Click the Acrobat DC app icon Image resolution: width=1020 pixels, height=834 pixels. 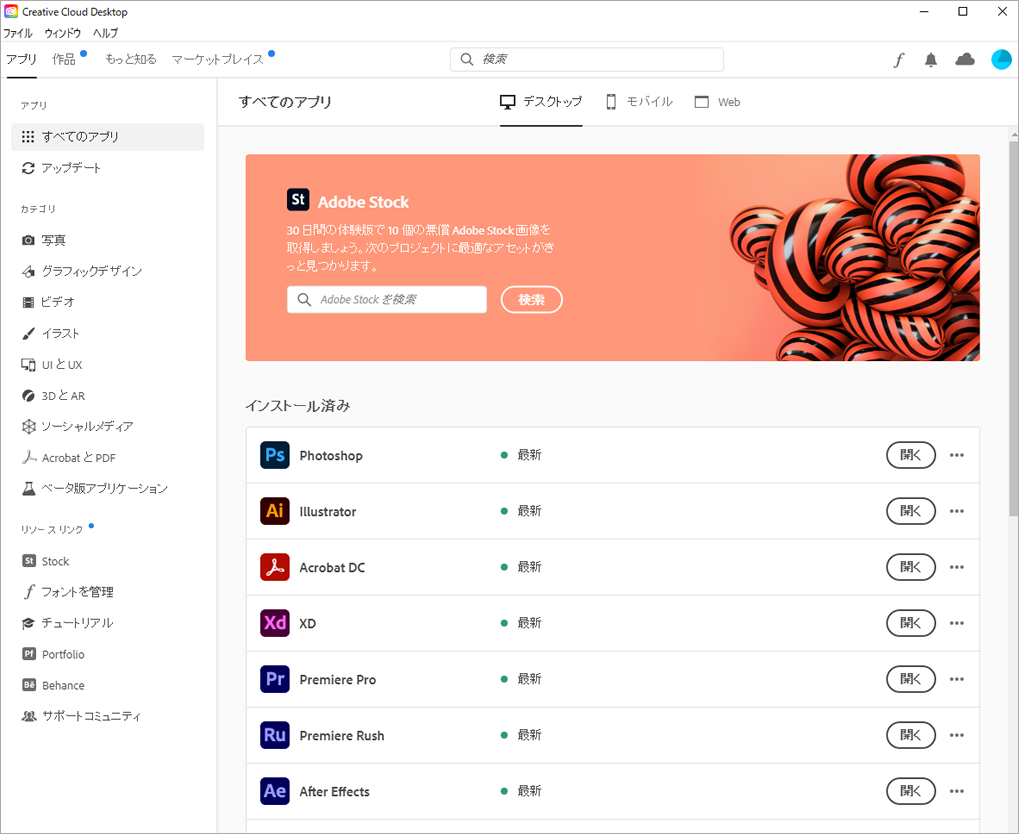pyautogui.click(x=275, y=567)
